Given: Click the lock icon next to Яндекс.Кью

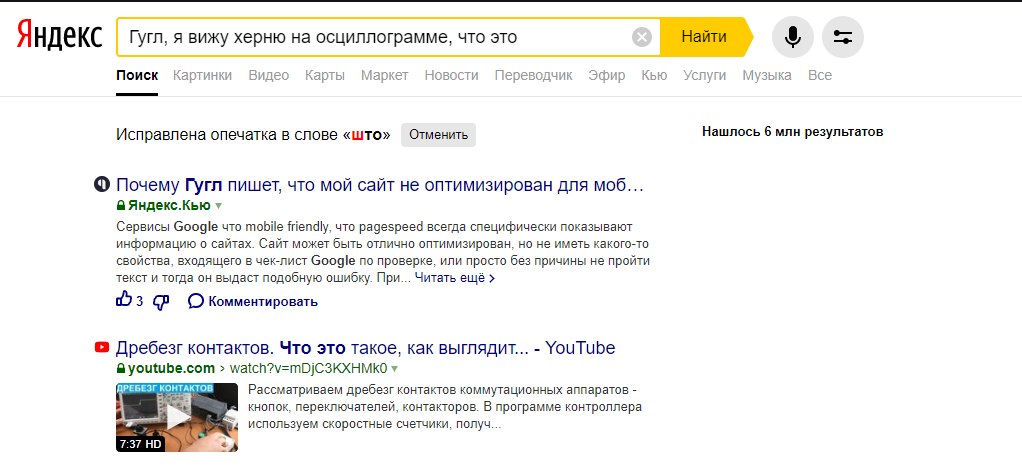Looking at the screenshot, I should tap(121, 206).
